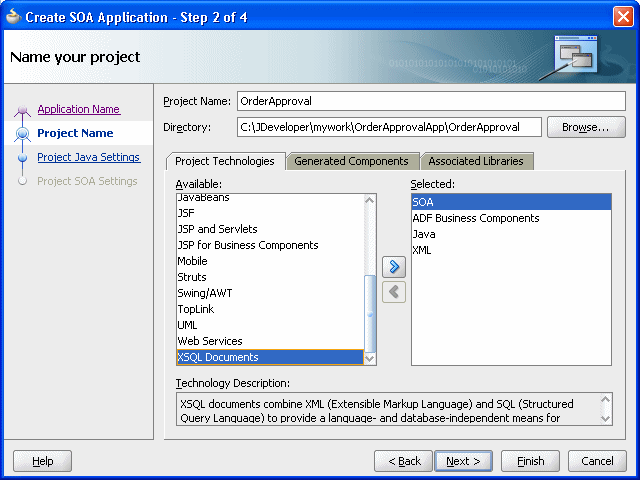Select Mobile in Available list
This screenshot has height=480, width=640.
coord(270,261)
